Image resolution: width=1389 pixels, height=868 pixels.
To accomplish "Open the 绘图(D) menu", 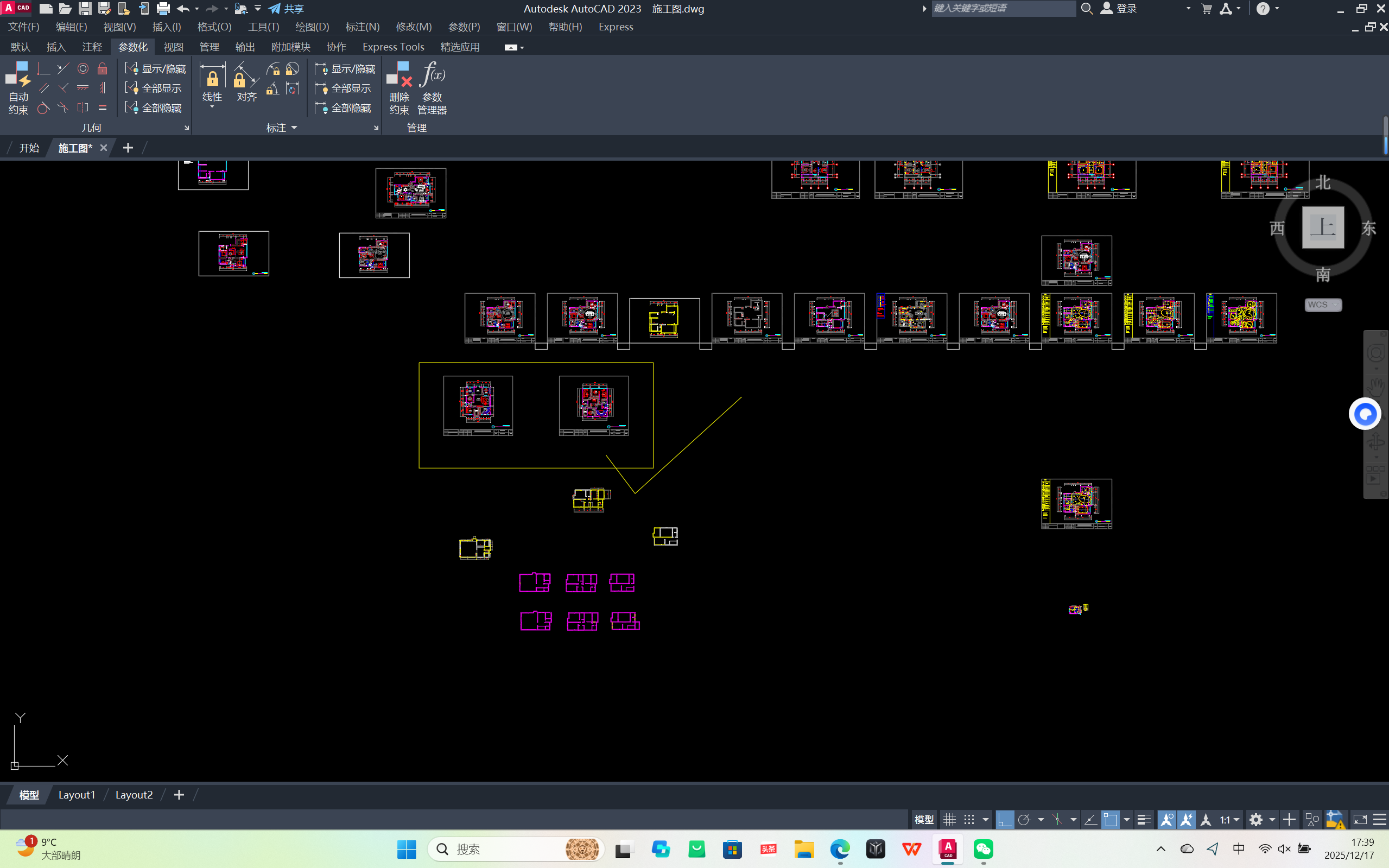I will pyautogui.click(x=312, y=27).
